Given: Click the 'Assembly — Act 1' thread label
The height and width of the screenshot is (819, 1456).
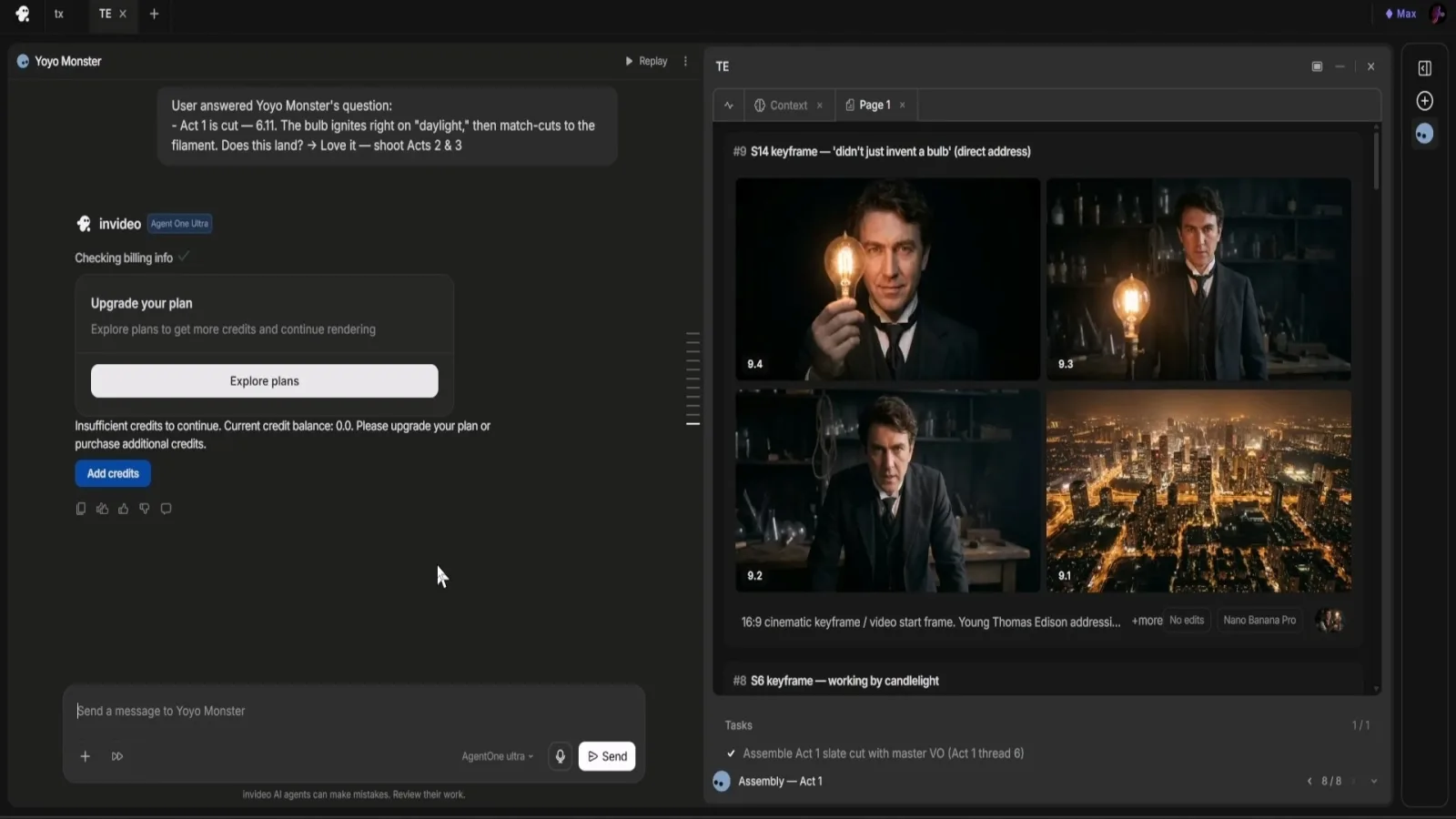Looking at the screenshot, I should 780,782.
